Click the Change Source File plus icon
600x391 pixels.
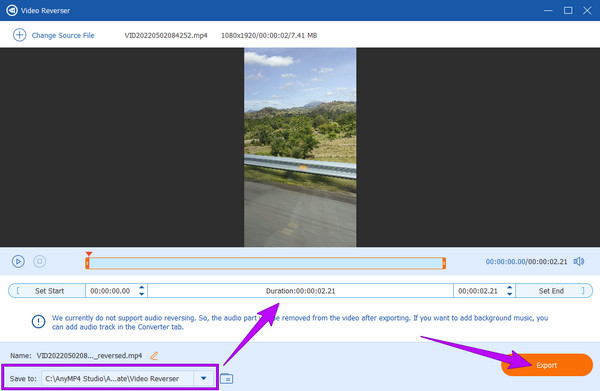pyautogui.click(x=20, y=35)
